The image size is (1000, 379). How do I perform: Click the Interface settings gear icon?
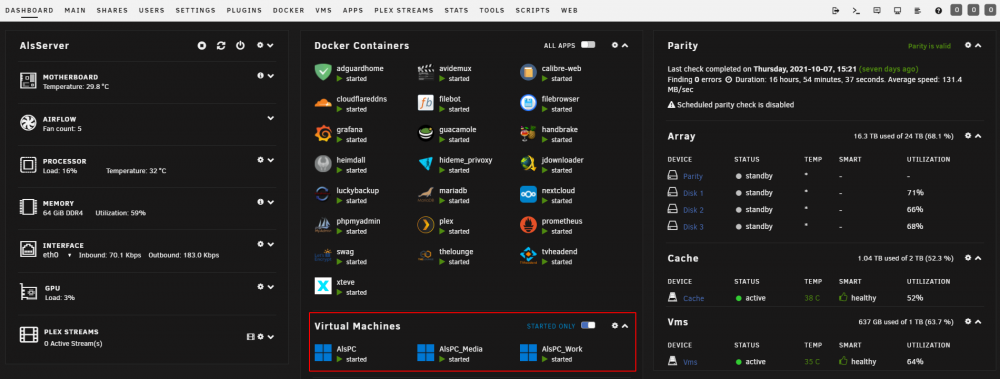coord(260,244)
